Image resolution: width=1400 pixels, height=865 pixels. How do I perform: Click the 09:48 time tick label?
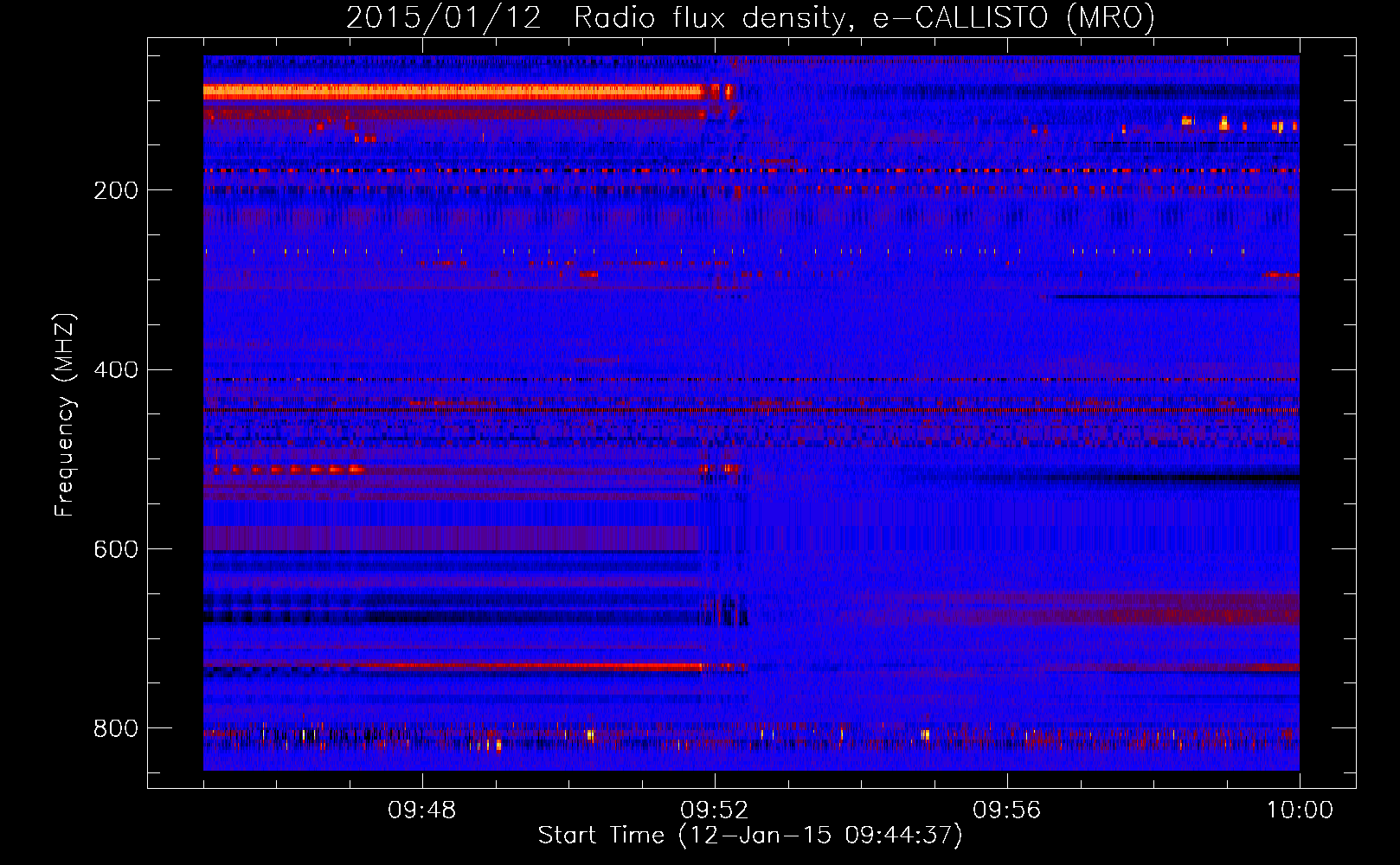pyautogui.click(x=422, y=811)
